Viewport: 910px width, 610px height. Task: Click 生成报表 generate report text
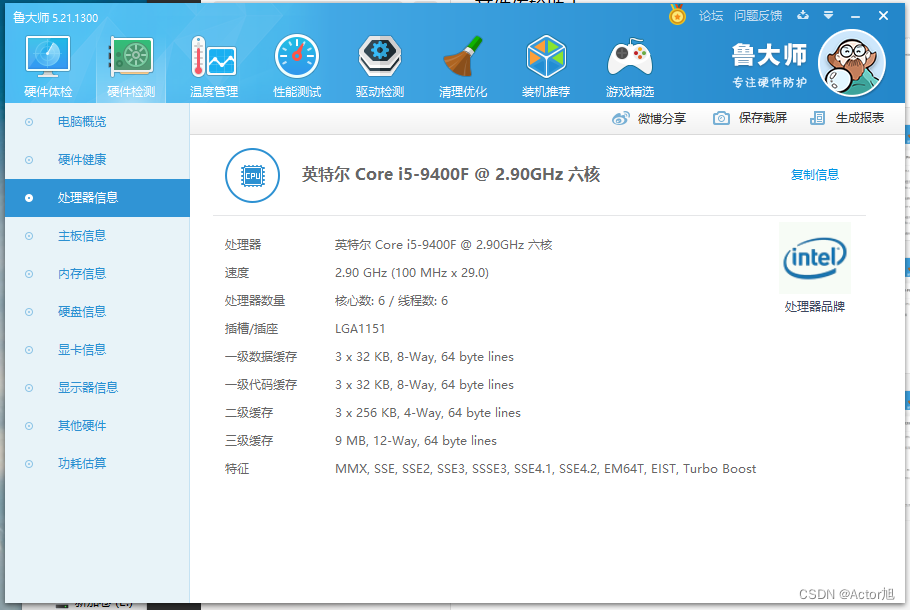(860, 118)
